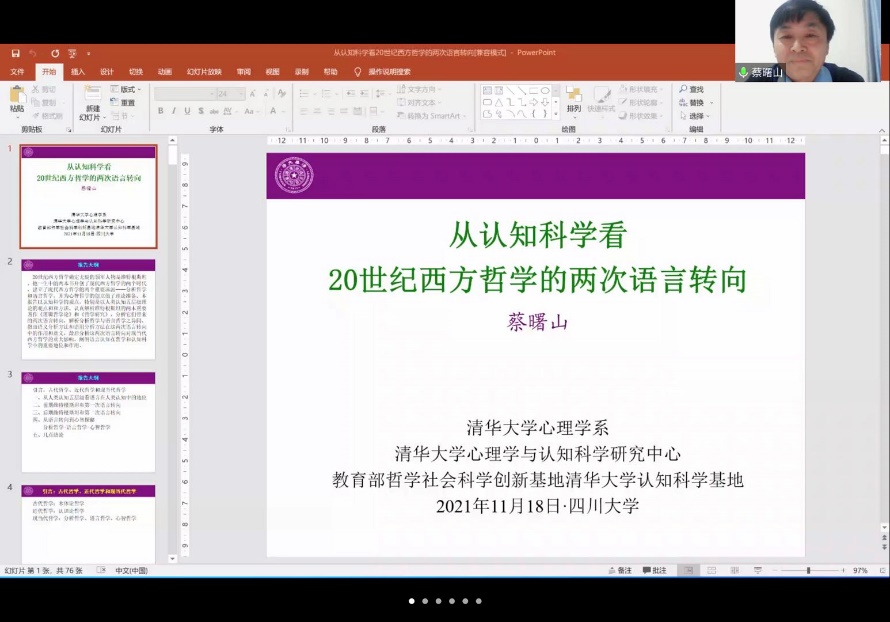Click the lightbulb search (操作说明搜索) icon
Viewport: 890px width, 622px height.
click(x=358, y=72)
